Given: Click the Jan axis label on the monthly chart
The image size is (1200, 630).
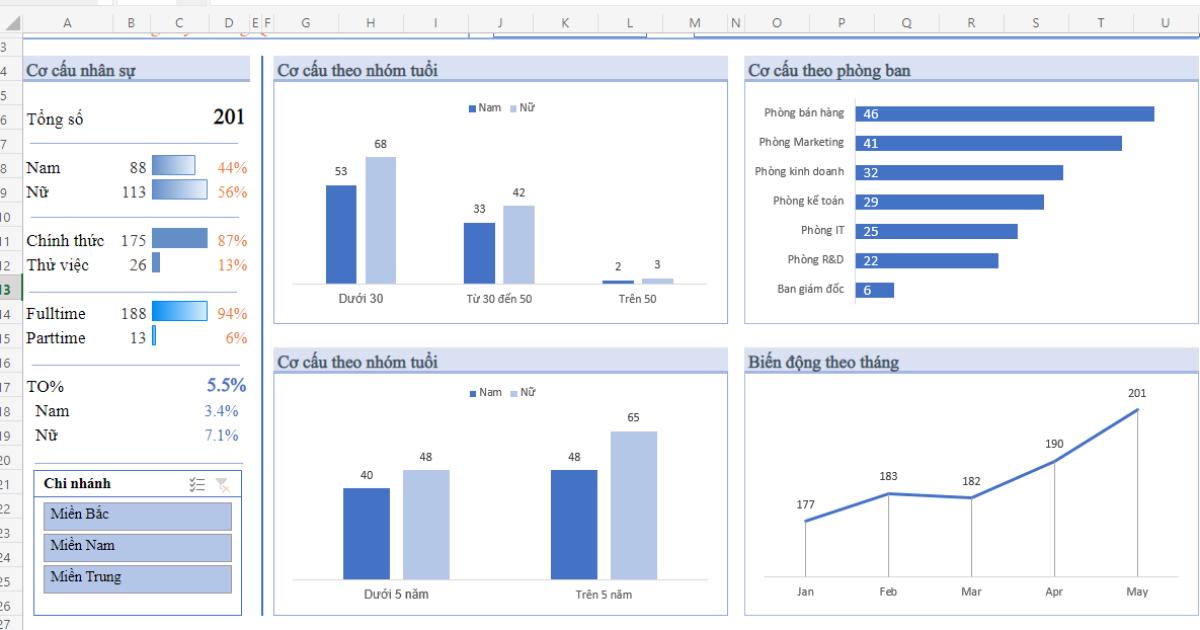Looking at the screenshot, I should point(804,591).
